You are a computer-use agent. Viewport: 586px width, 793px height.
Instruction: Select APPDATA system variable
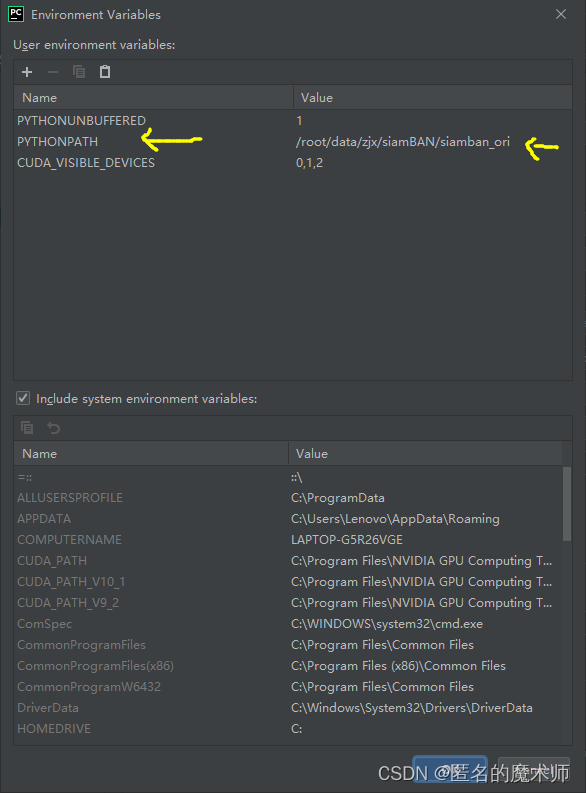point(44,519)
